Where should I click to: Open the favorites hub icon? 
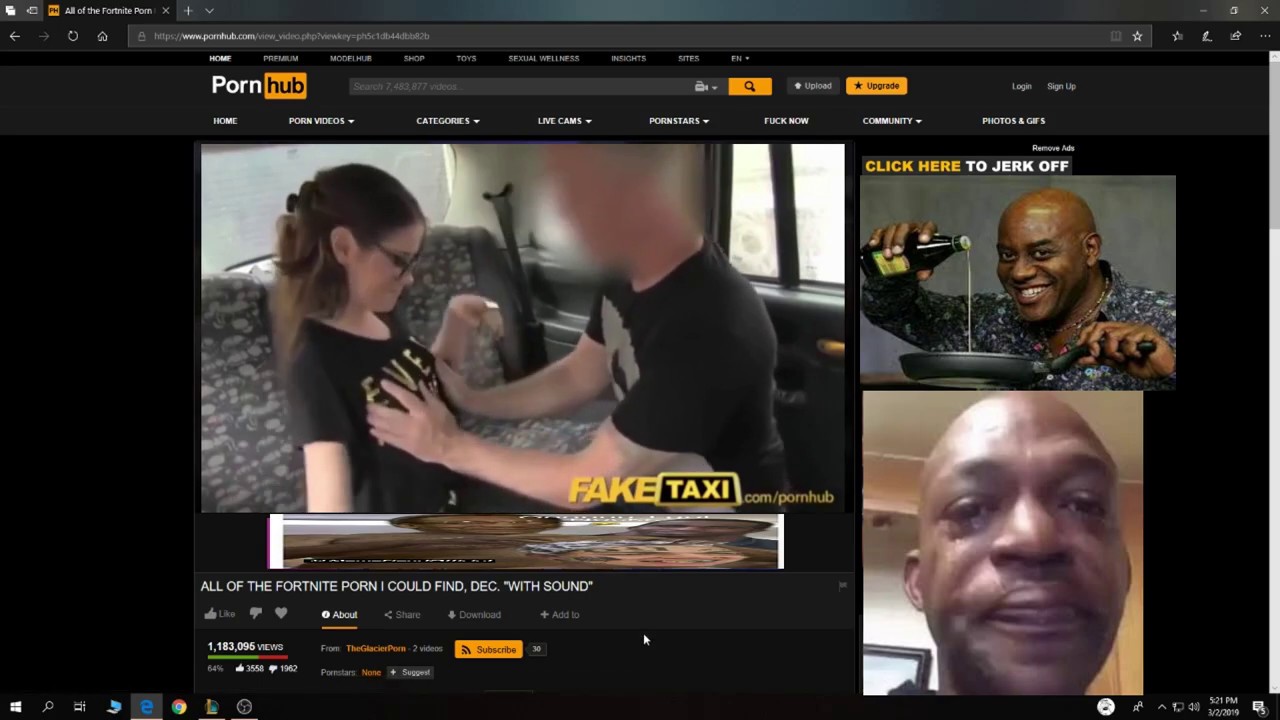tap(1177, 36)
